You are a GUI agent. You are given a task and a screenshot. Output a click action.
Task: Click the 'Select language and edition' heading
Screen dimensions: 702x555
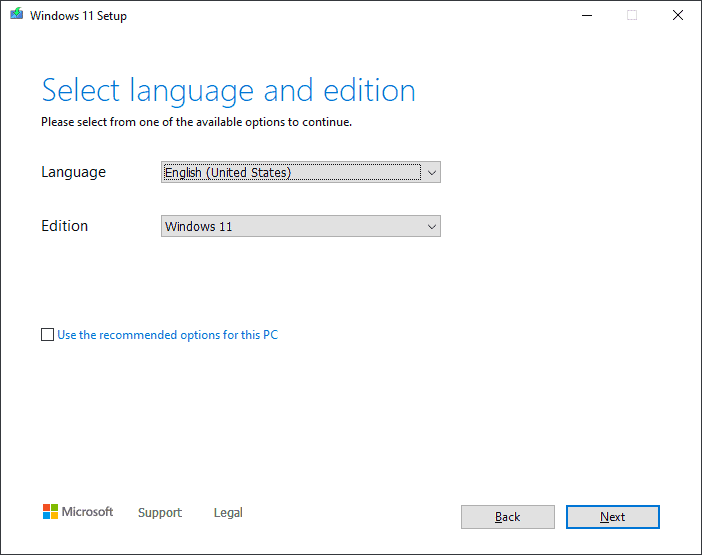228,91
